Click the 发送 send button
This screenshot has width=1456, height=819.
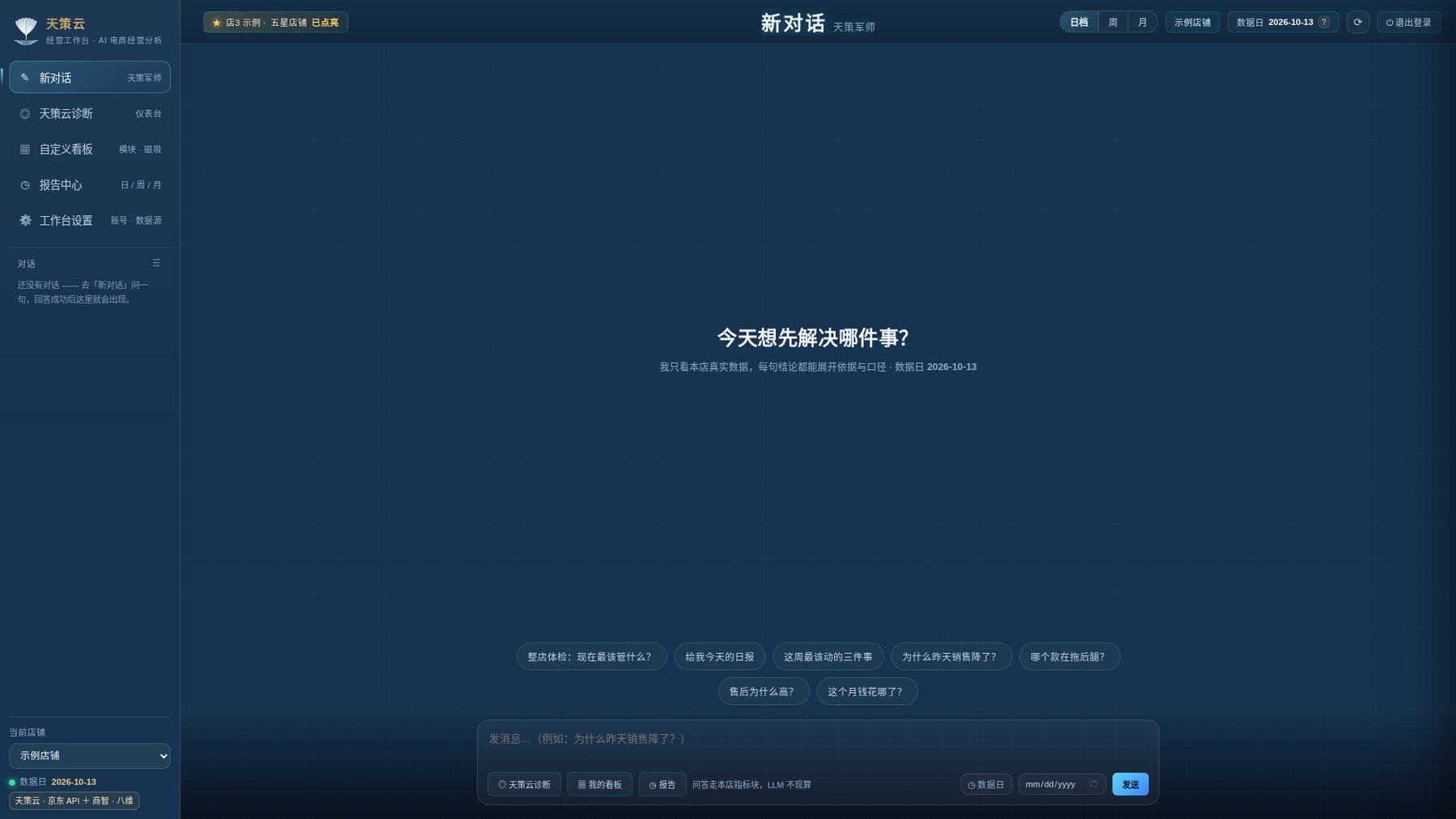coord(1130,784)
